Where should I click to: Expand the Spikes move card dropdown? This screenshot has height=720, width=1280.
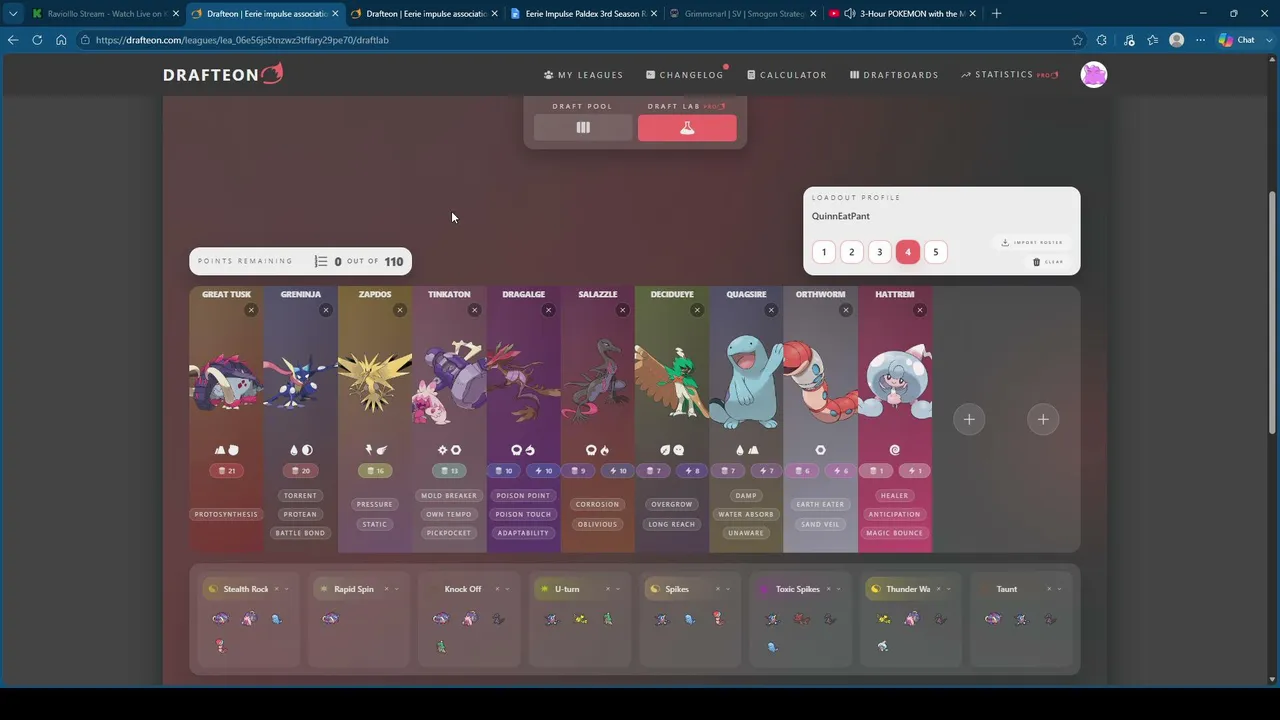pyautogui.click(x=728, y=589)
